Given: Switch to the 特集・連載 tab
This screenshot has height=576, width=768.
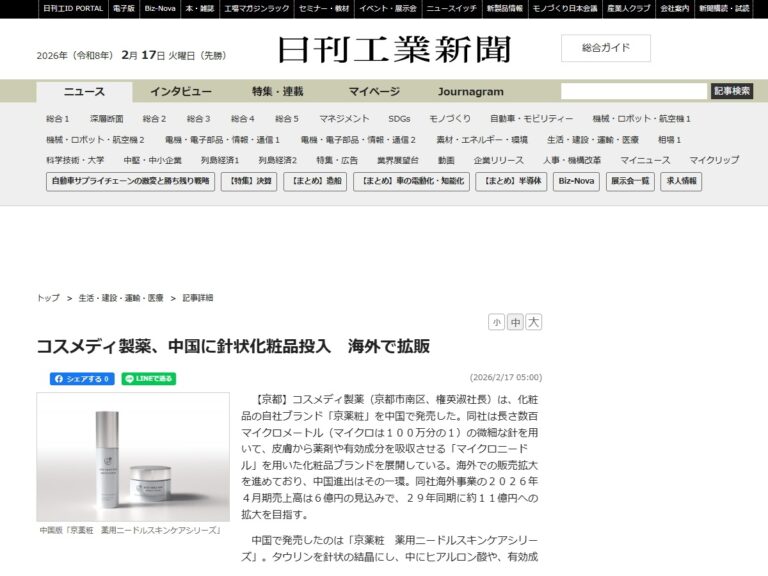Looking at the screenshot, I should 278,92.
